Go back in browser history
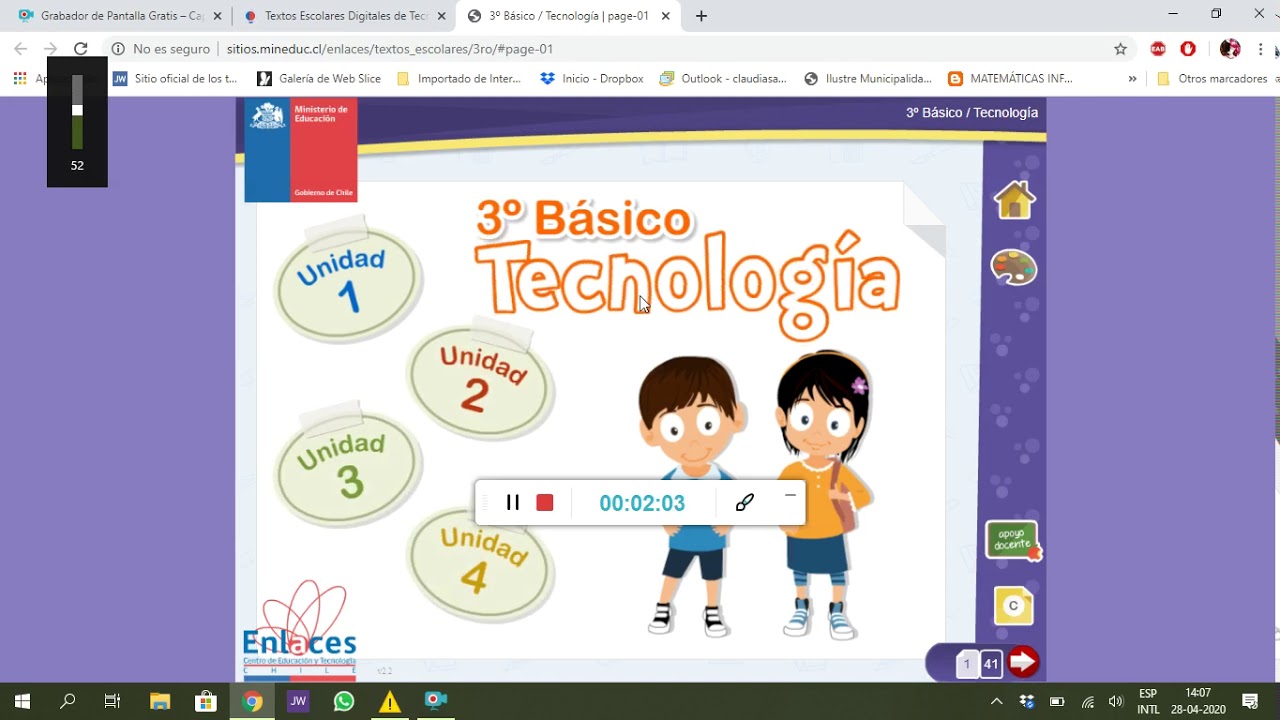1280x720 pixels. pos(21,49)
